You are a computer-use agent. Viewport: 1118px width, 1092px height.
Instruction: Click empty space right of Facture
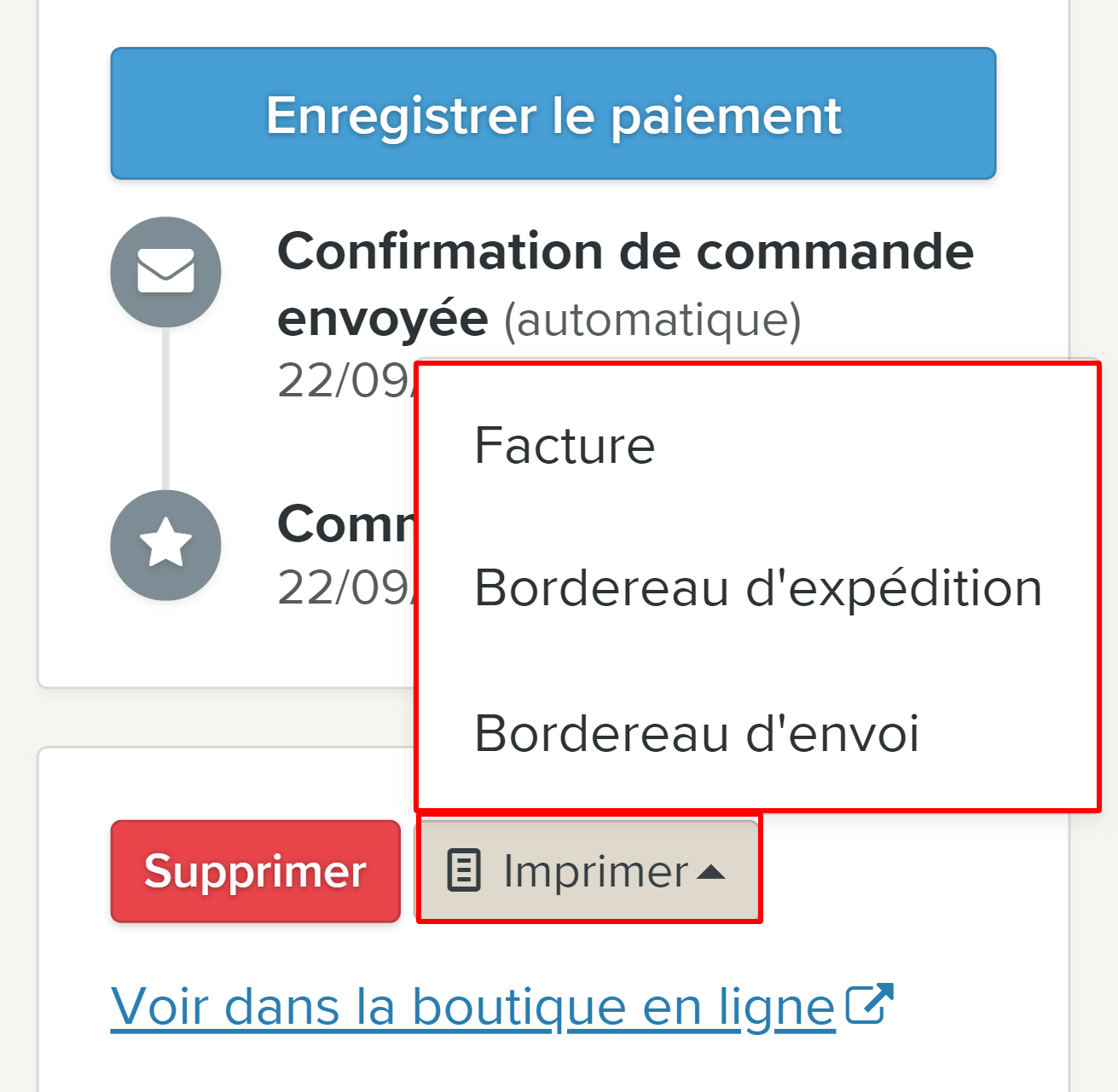(x=870, y=445)
